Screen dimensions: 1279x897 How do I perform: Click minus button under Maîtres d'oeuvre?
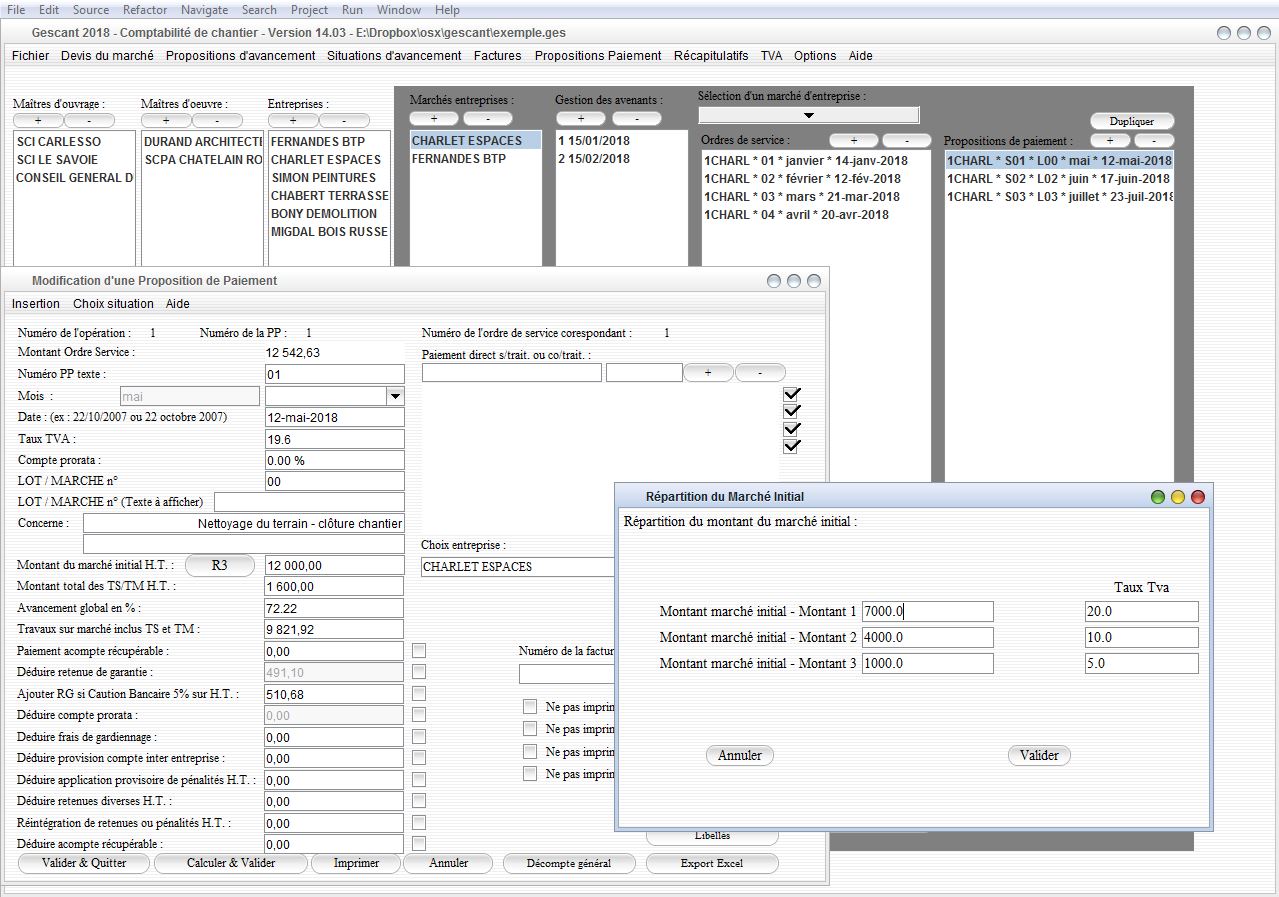(216, 121)
